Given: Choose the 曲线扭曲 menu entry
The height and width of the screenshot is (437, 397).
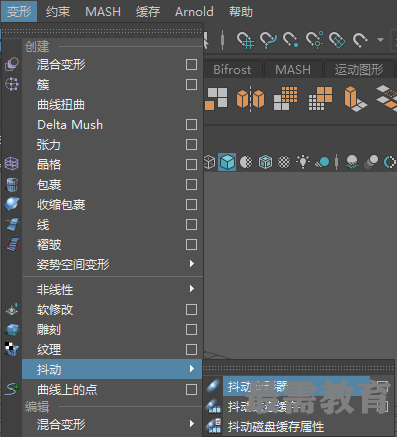Looking at the screenshot, I should (x=61, y=105).
